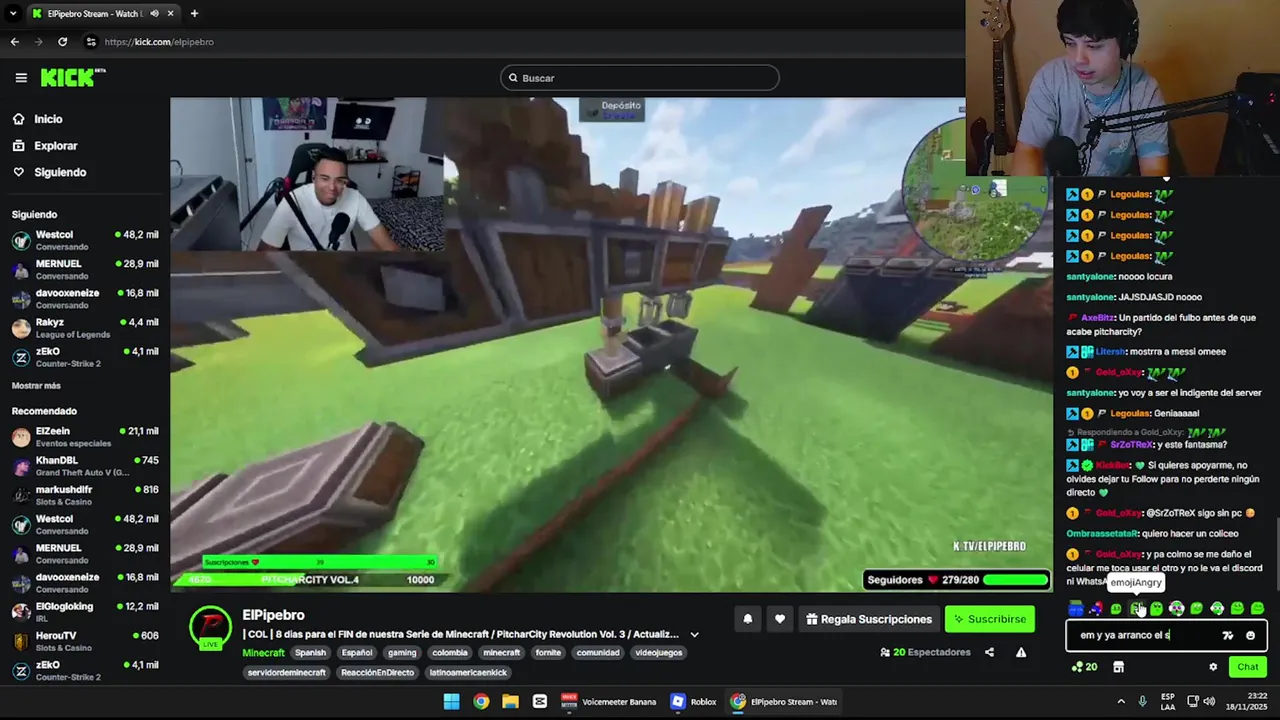Reload the page

coord(63,42)
